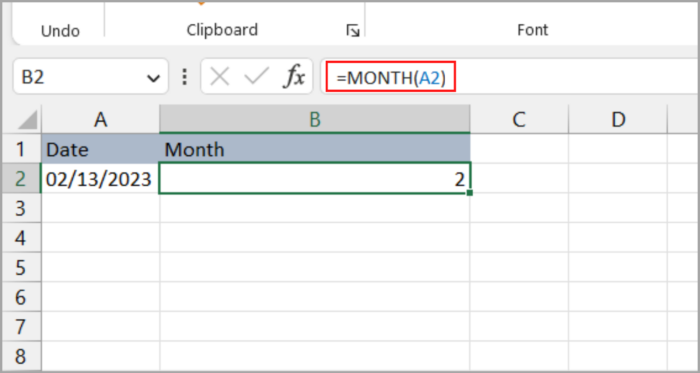Open the Clipboard dialog launcher
The width and height of the screenshot is (700, 373).
pyautogui.click(x=353, y=30)
